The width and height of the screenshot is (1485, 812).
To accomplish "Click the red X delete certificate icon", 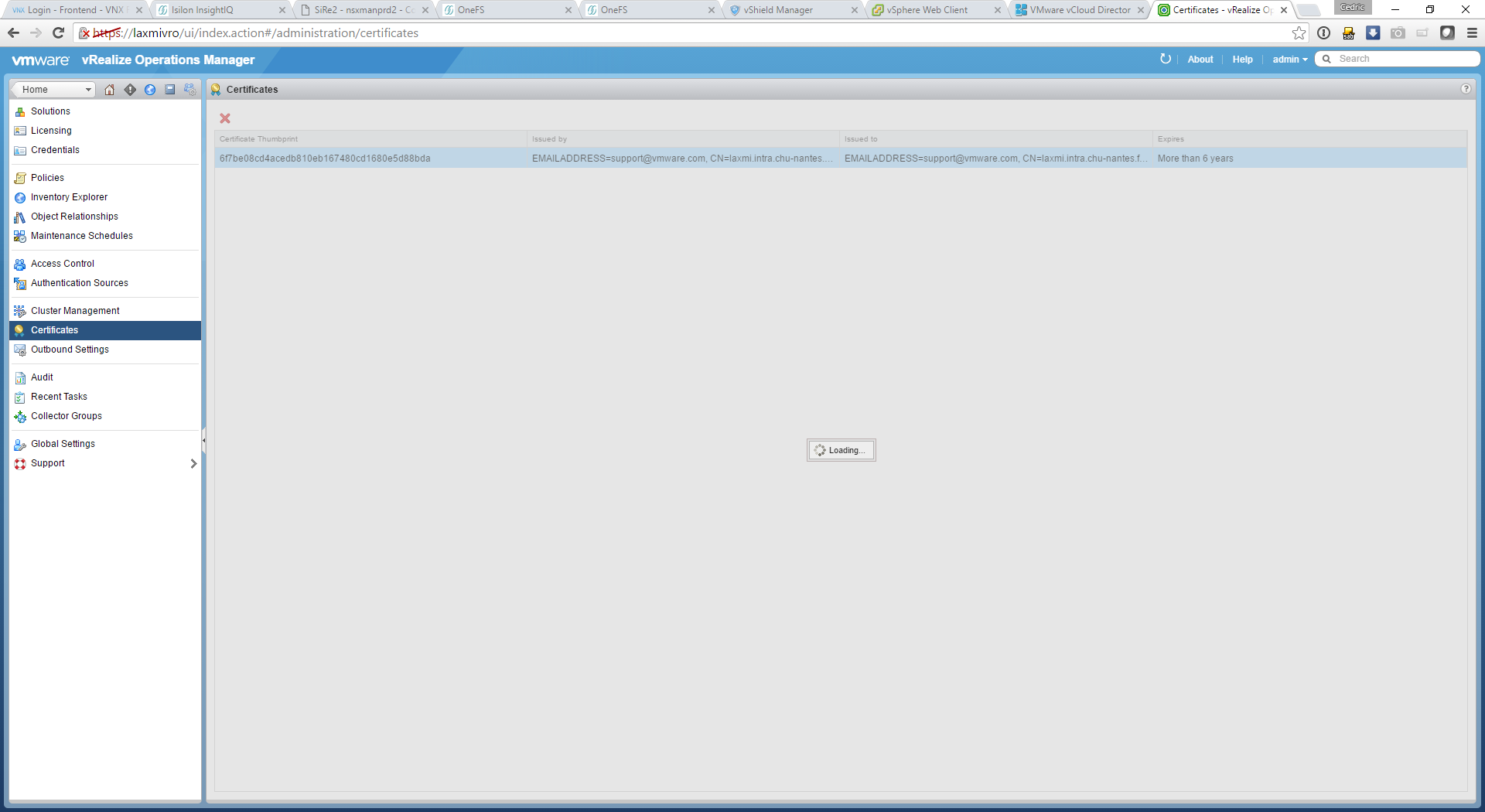I will click(225, 118).
